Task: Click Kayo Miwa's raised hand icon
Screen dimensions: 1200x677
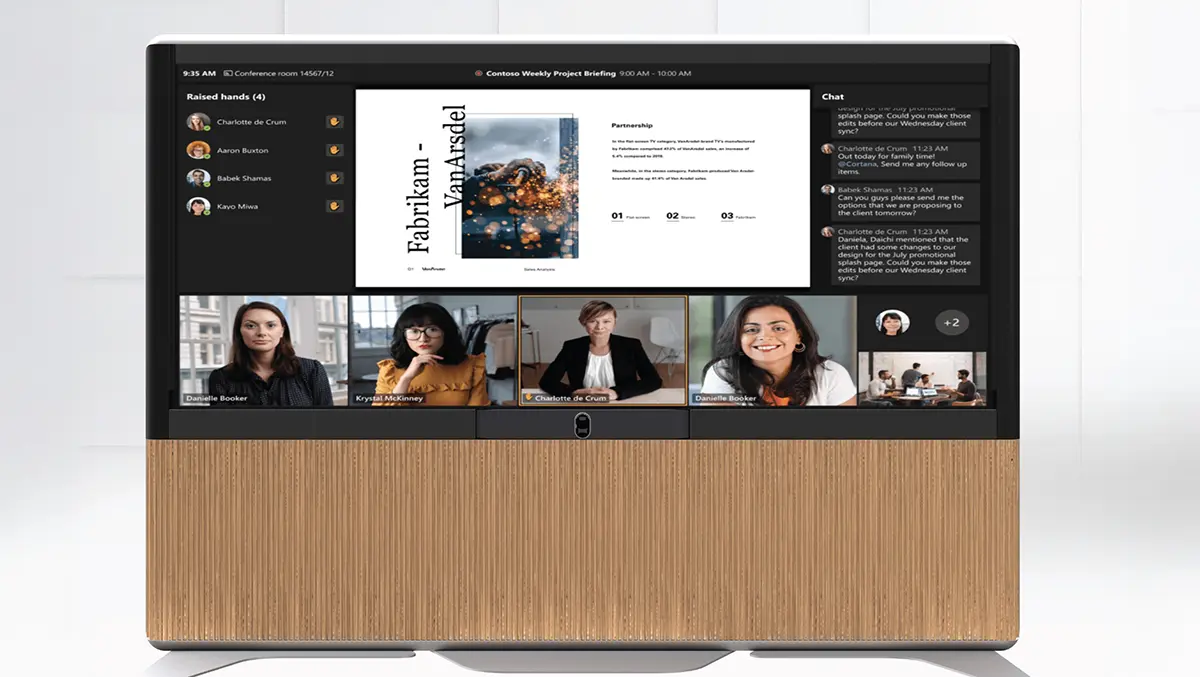Action: pyautogui.click(x=334, y=206)
